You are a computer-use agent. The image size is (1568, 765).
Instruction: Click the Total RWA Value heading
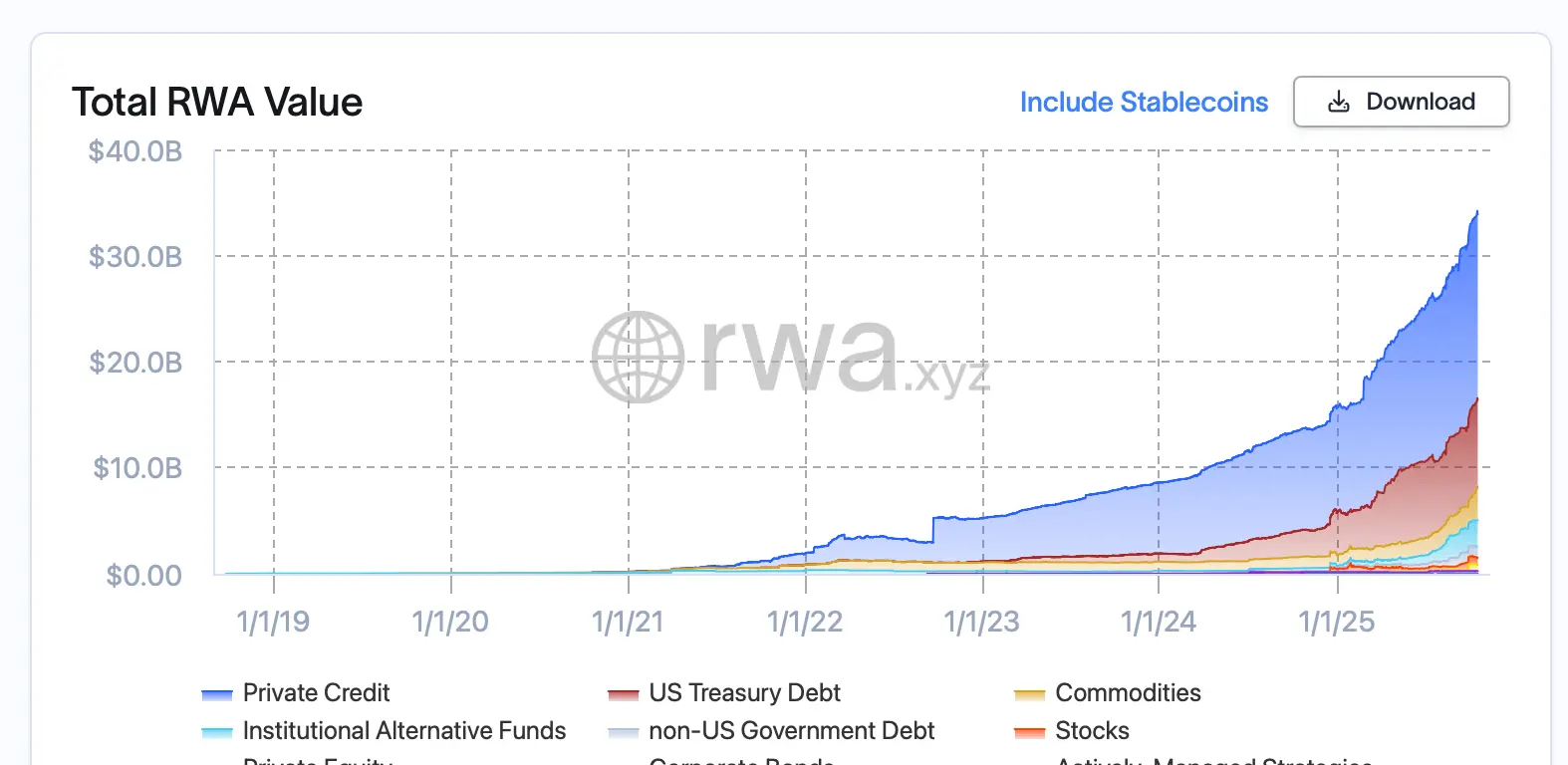point(217,102)
